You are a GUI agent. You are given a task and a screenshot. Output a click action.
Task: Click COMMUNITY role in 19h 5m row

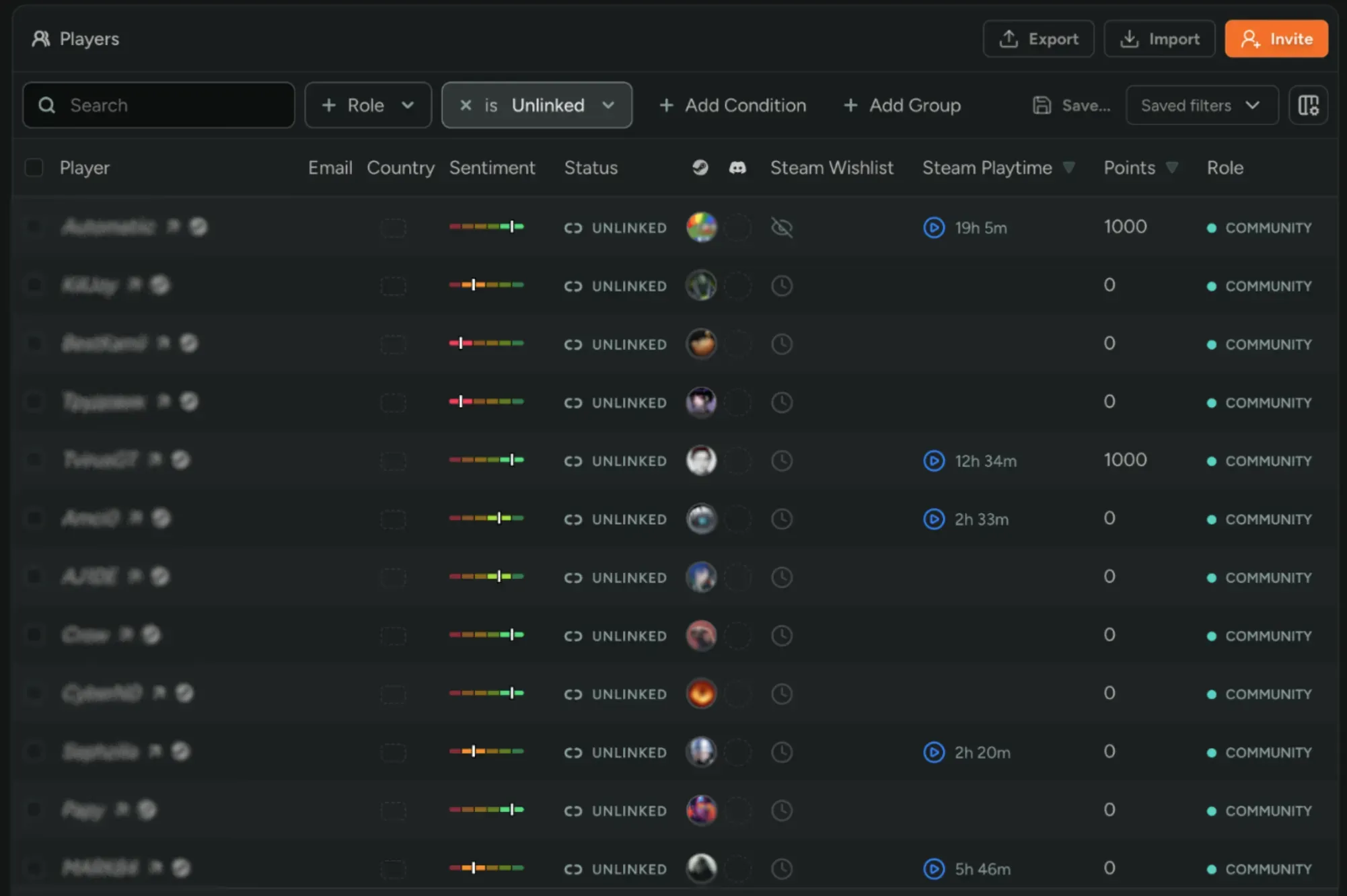pyautogui.click(x=1260, y=228)
